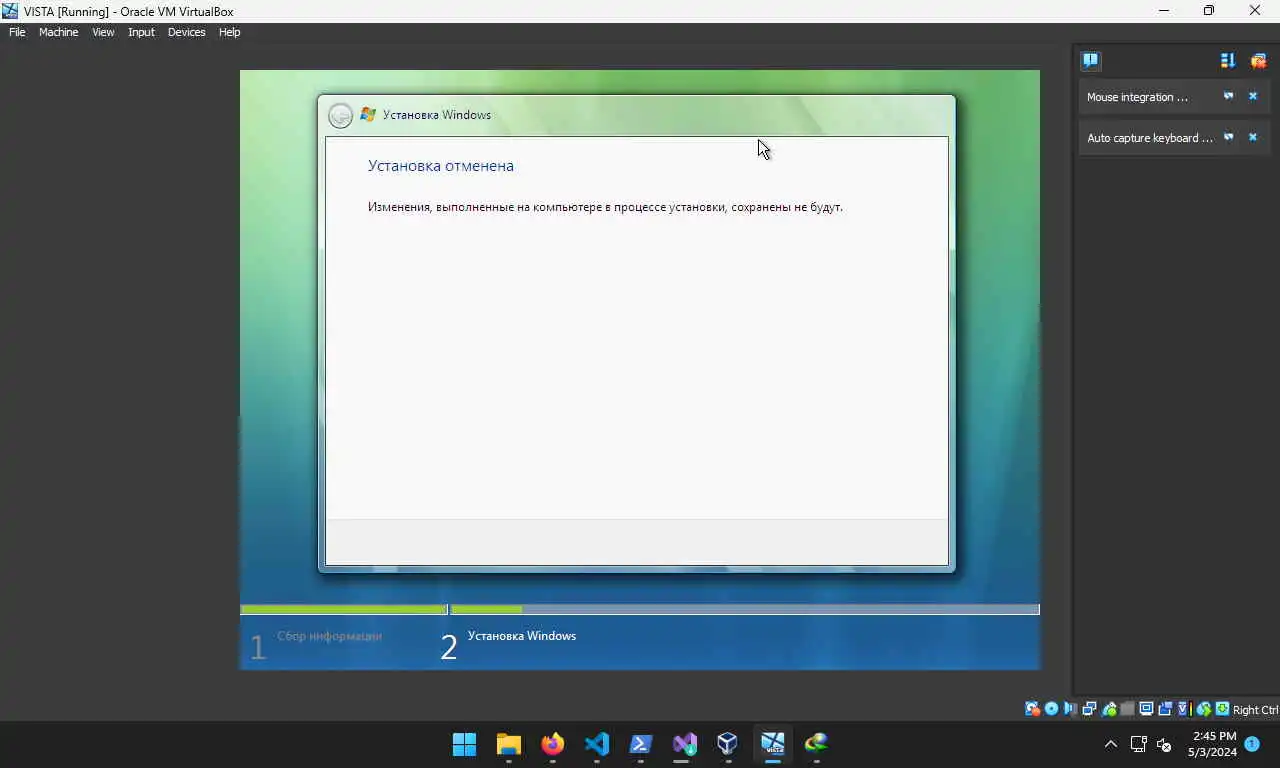Viewport: 1280px width, 768px height.
Task: Click the Right Ctrl host key label
Action: [x=1255, y=710]
